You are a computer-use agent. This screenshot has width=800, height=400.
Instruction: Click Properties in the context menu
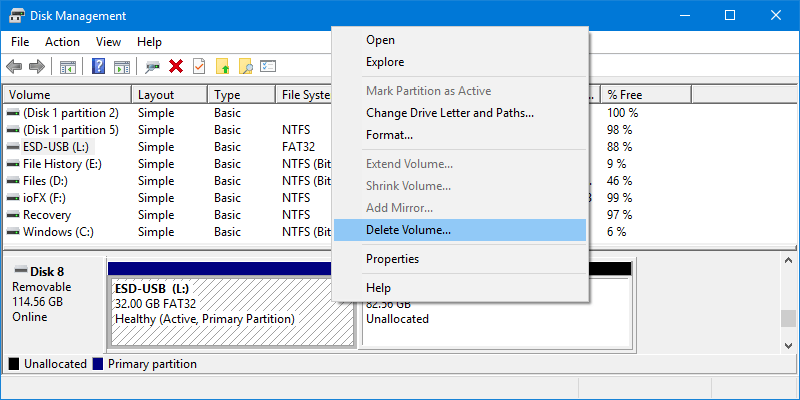pyautogui.click(x=392, y=259)
